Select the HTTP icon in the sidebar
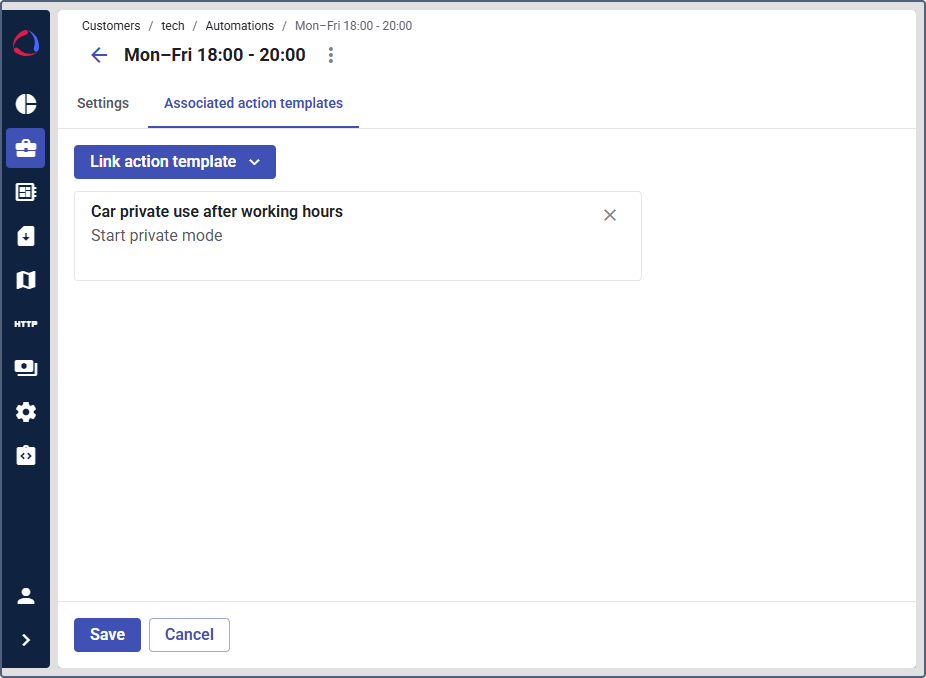 [x=25, y=323]
